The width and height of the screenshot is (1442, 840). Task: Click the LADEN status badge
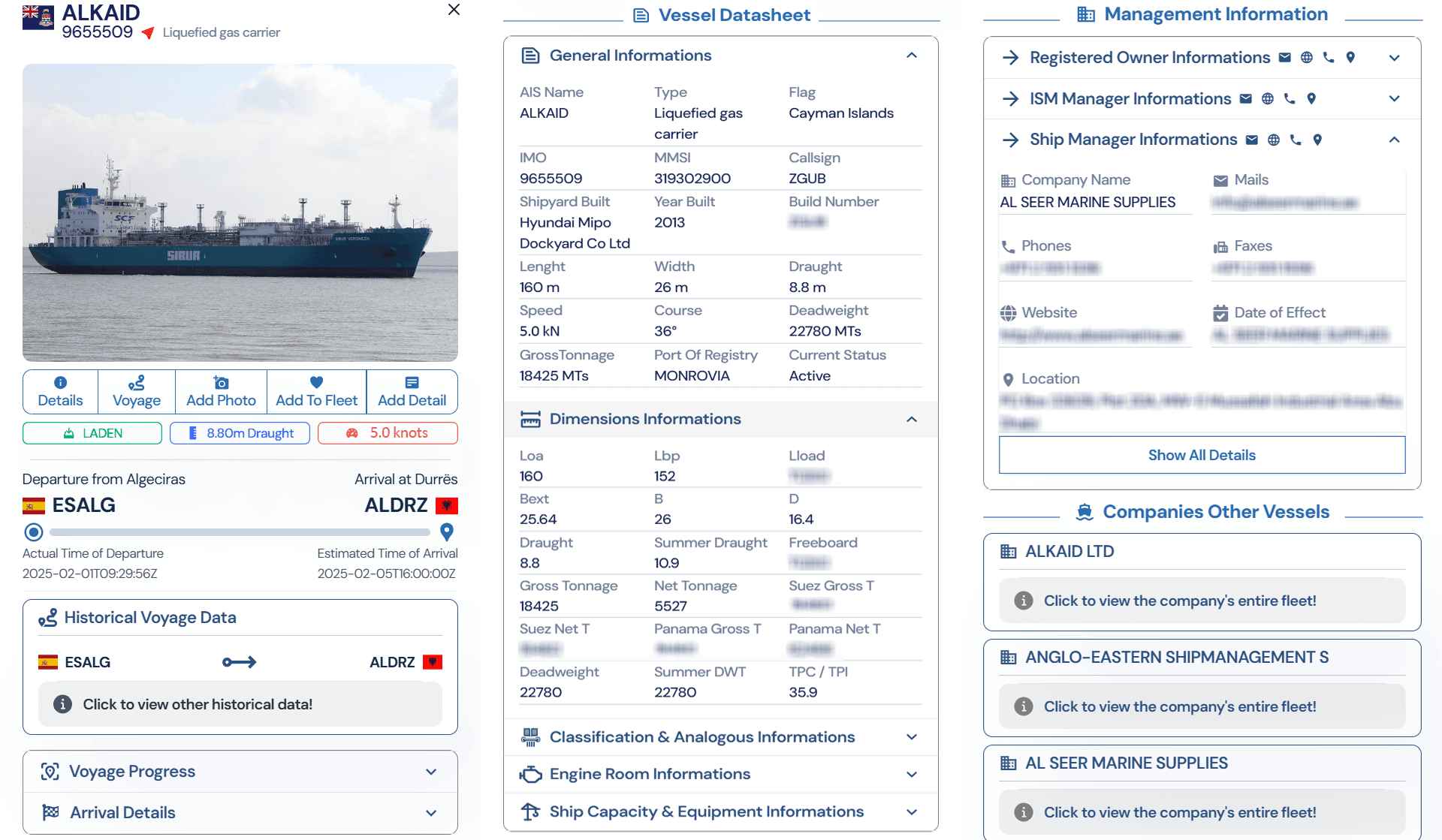pos(92,432)
